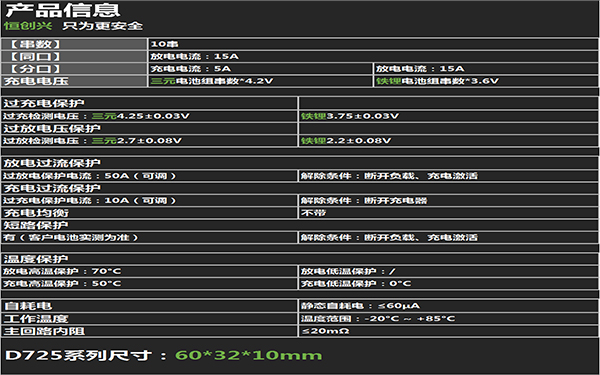Click the 【串数】 label cell

click(x=74, y=44)
